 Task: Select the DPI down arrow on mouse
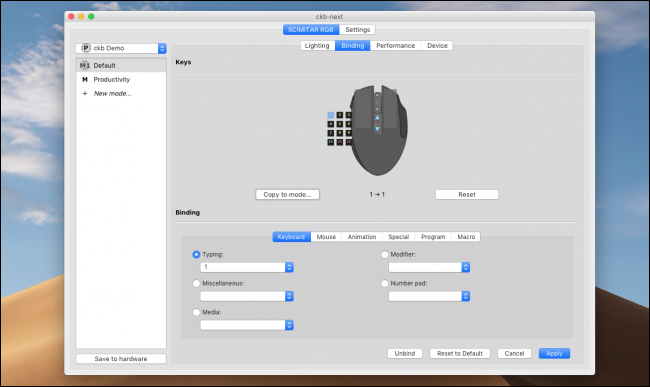(377, 129)
